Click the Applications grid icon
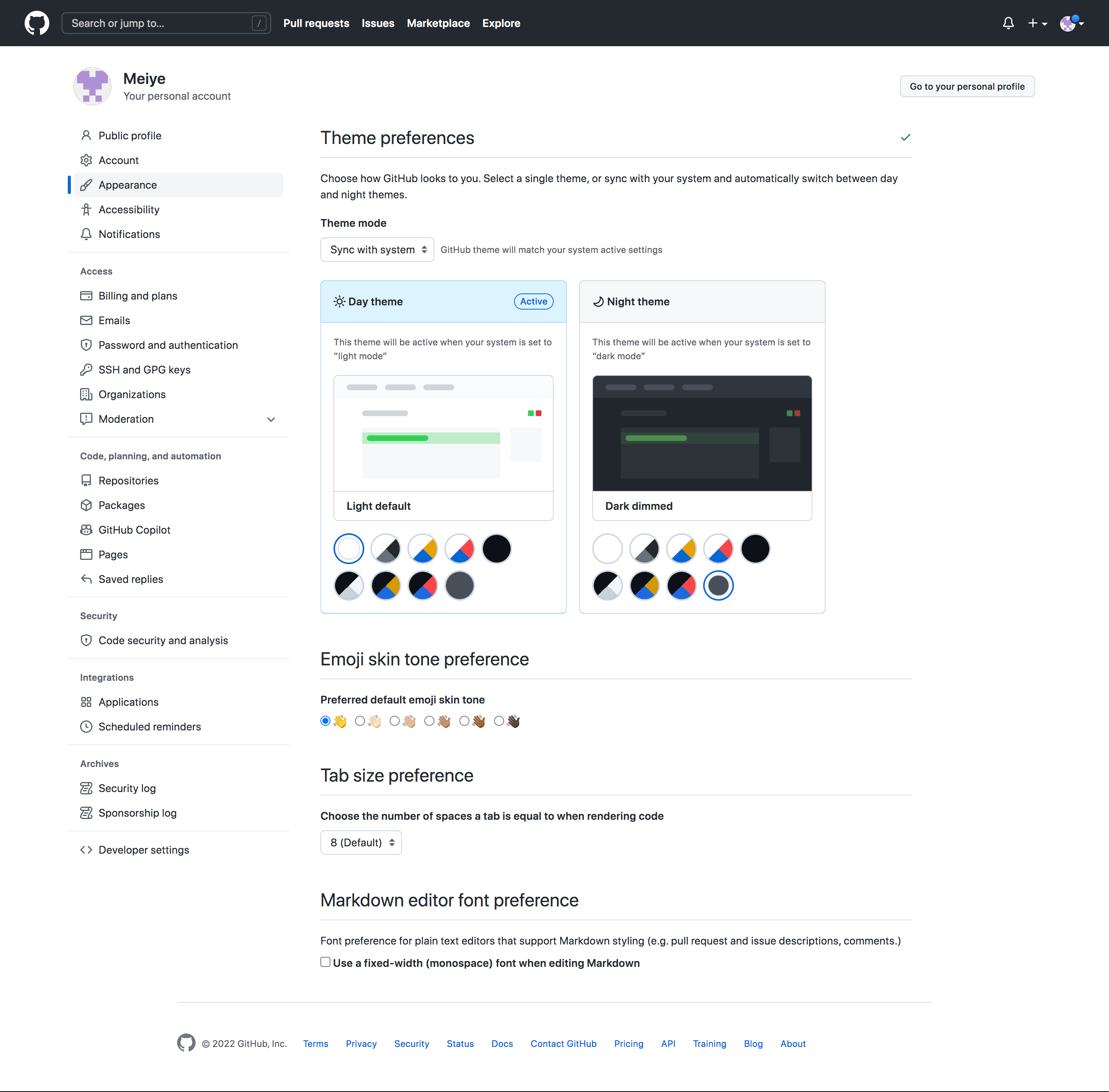1109x1092 pixels. point(86,702)
